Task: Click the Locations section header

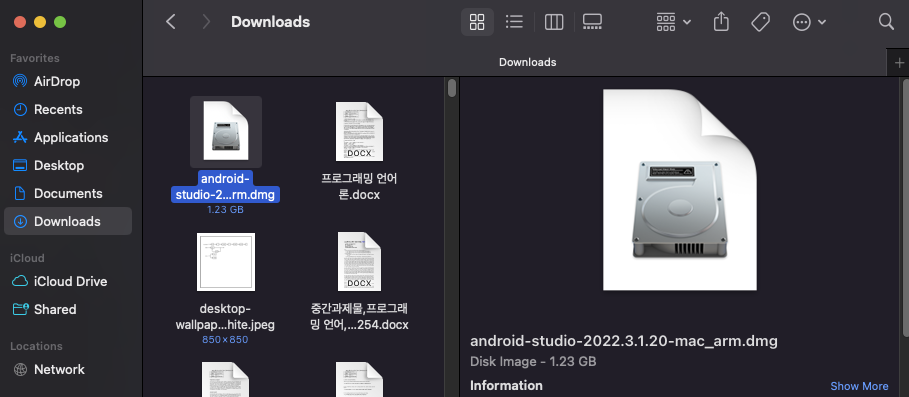Action: point(36,346)
